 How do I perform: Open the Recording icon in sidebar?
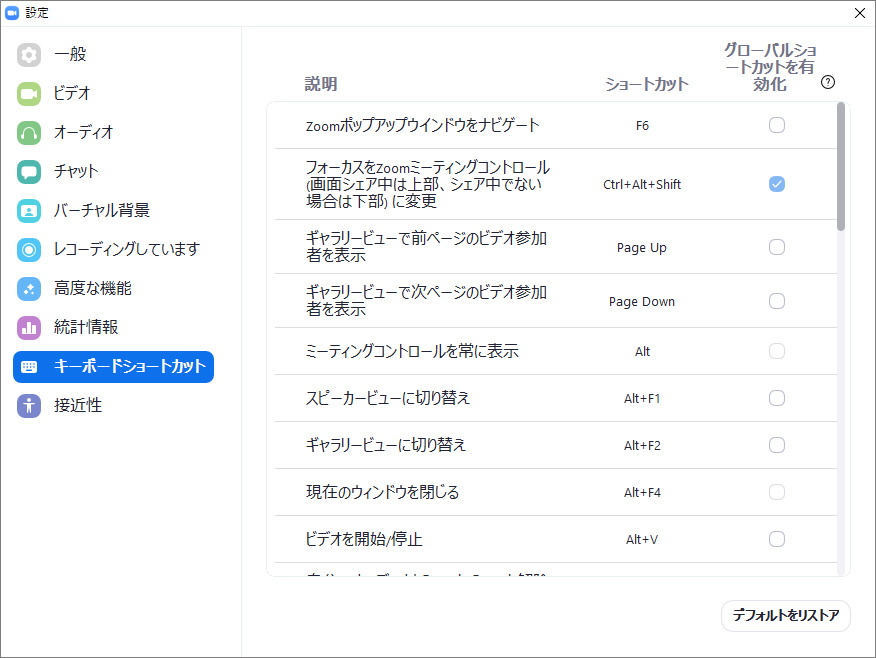click(x=29, y=250)
